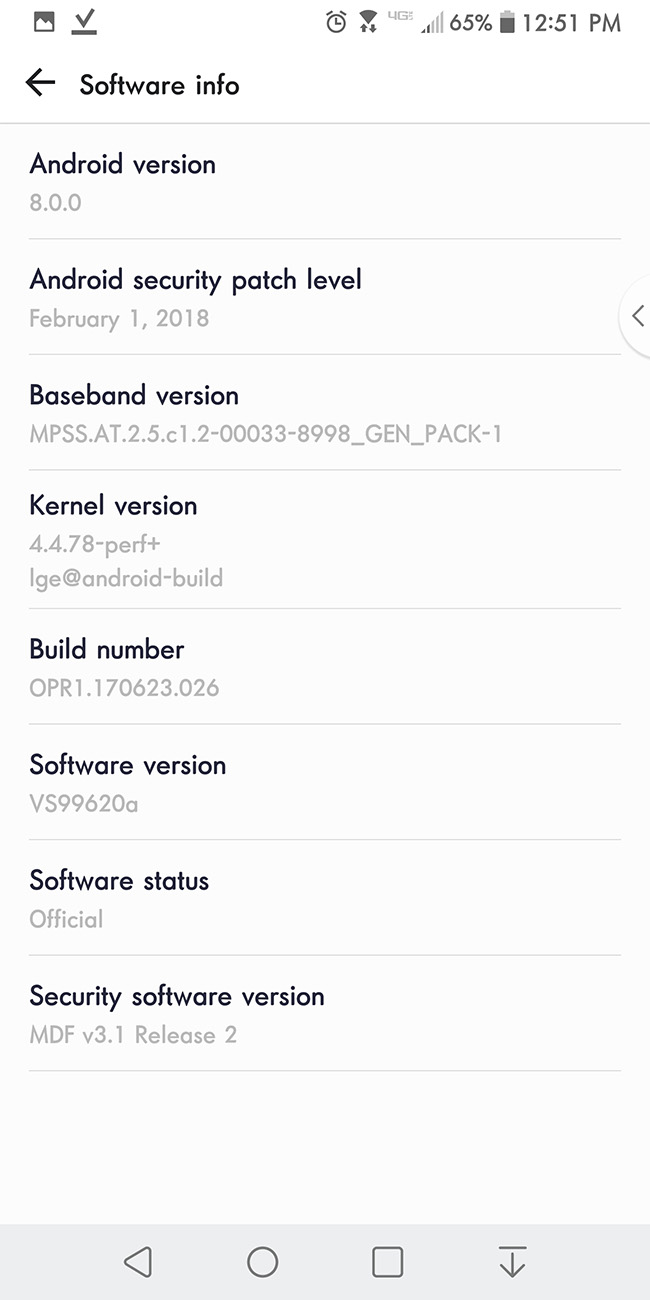Tap the Kernel version entry
This screenshot has width=650, height=1300.
coord(325,540)
